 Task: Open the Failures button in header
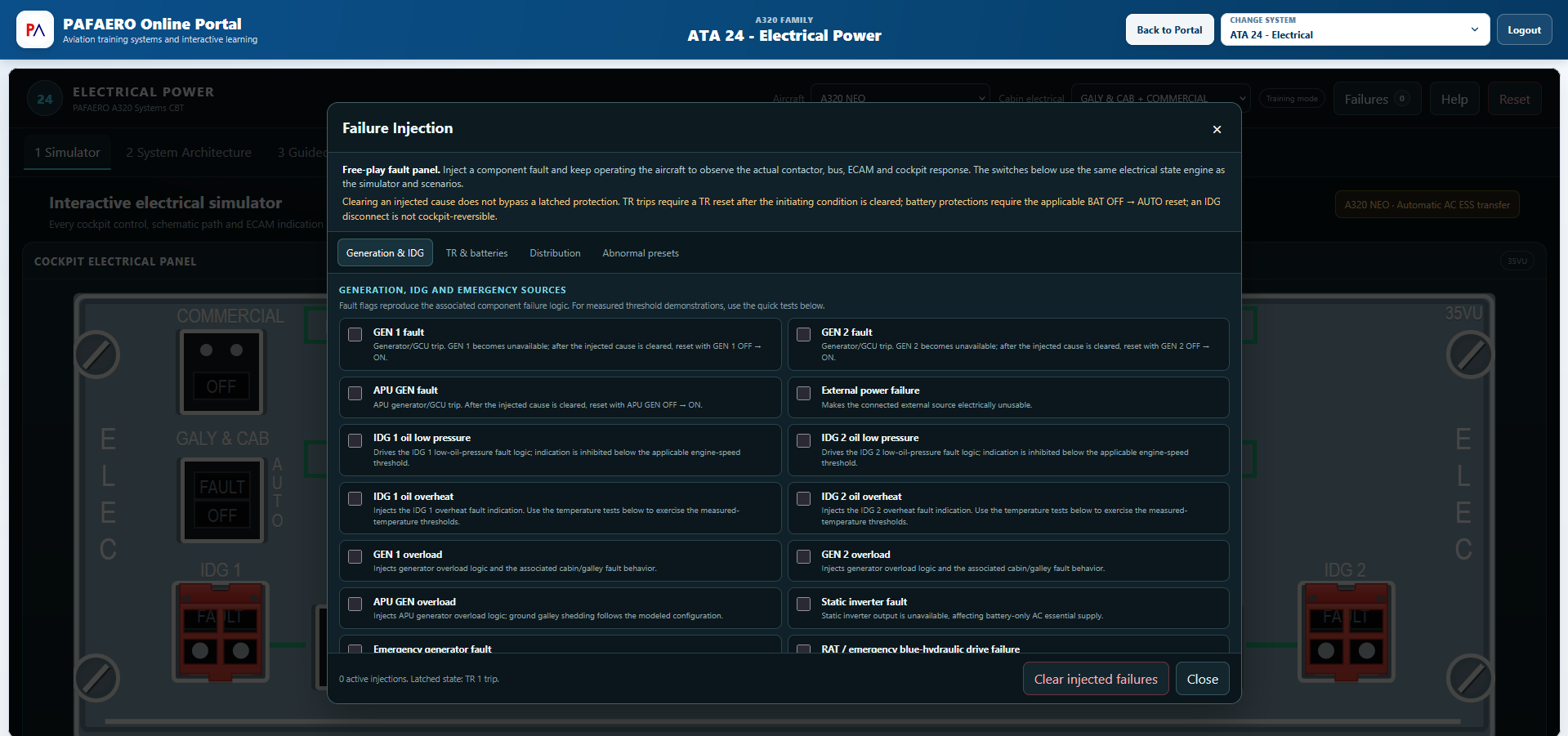(x=1377, y=99)
